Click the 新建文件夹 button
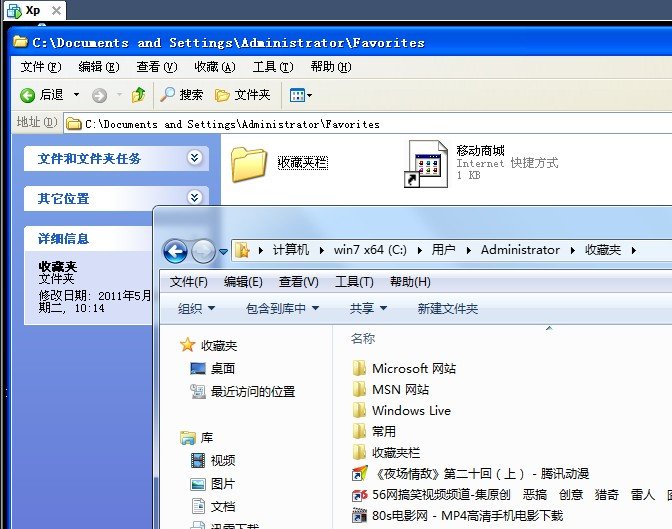 pos(447,308)
